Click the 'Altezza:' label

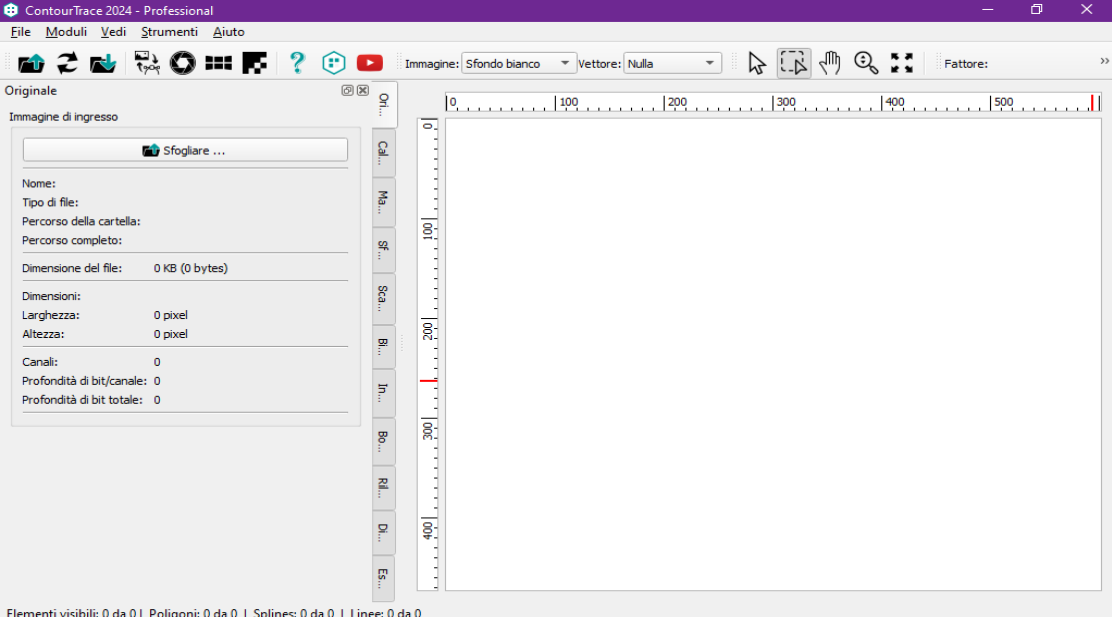(43, 334)
